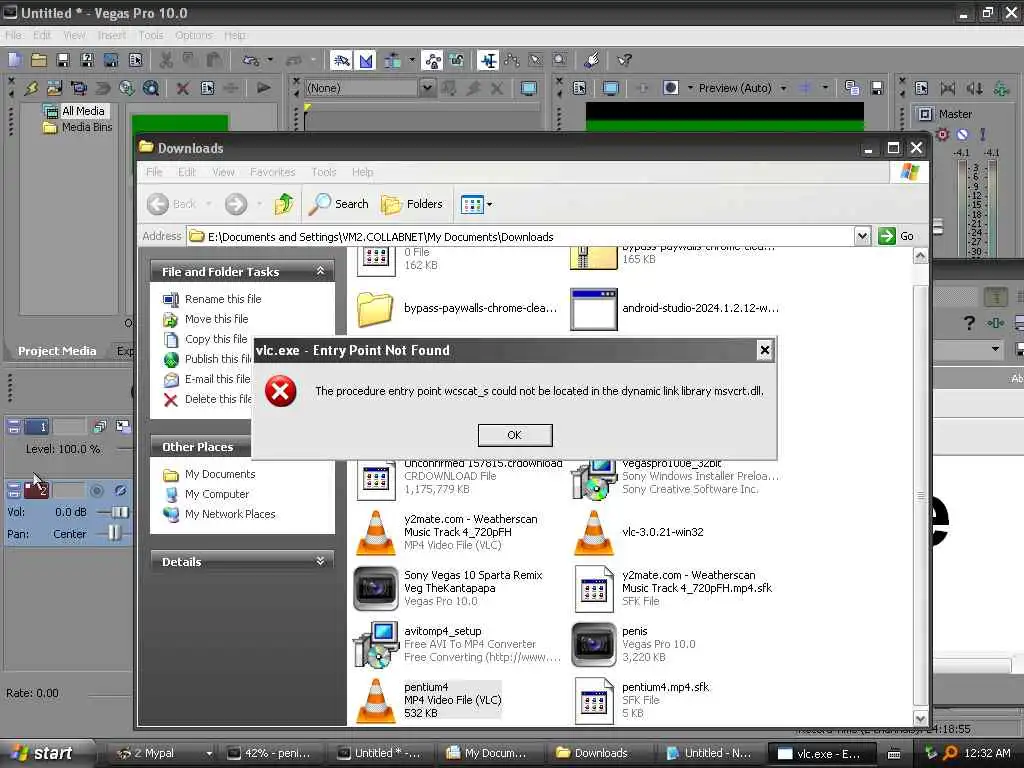Open the address bar dropdown arrow
This screenshot has height=768, width=1024.
pyautogui.click(x=862, y=236)
